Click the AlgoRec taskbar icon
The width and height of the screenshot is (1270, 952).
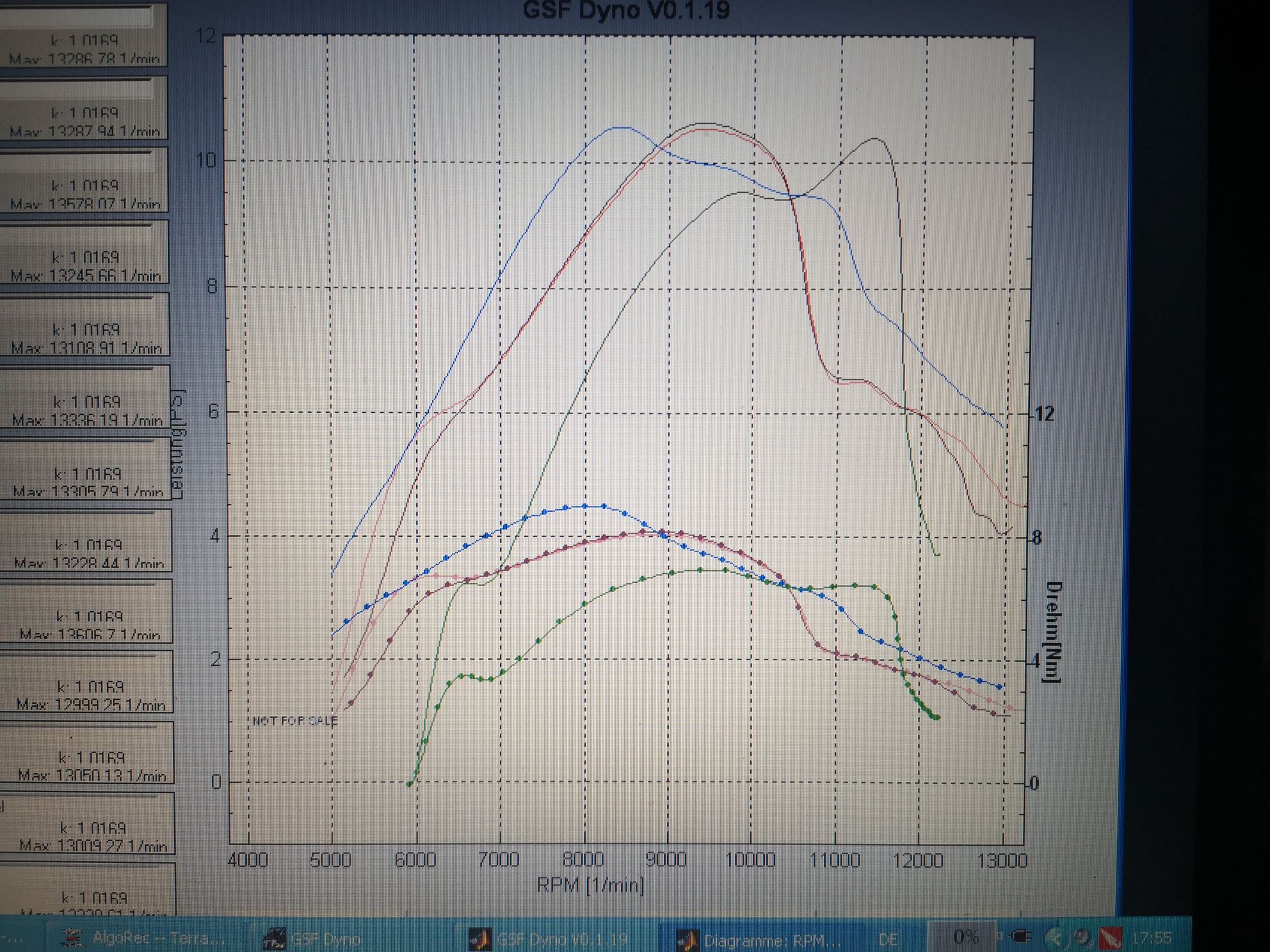click(x=72, y=938)
